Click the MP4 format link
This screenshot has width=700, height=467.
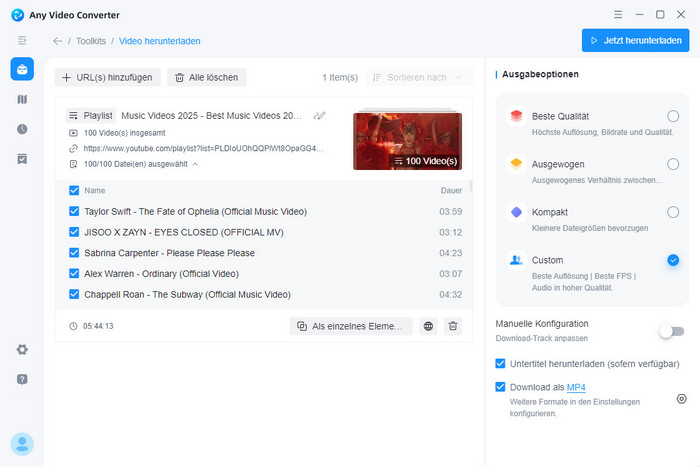click(576, 387)
